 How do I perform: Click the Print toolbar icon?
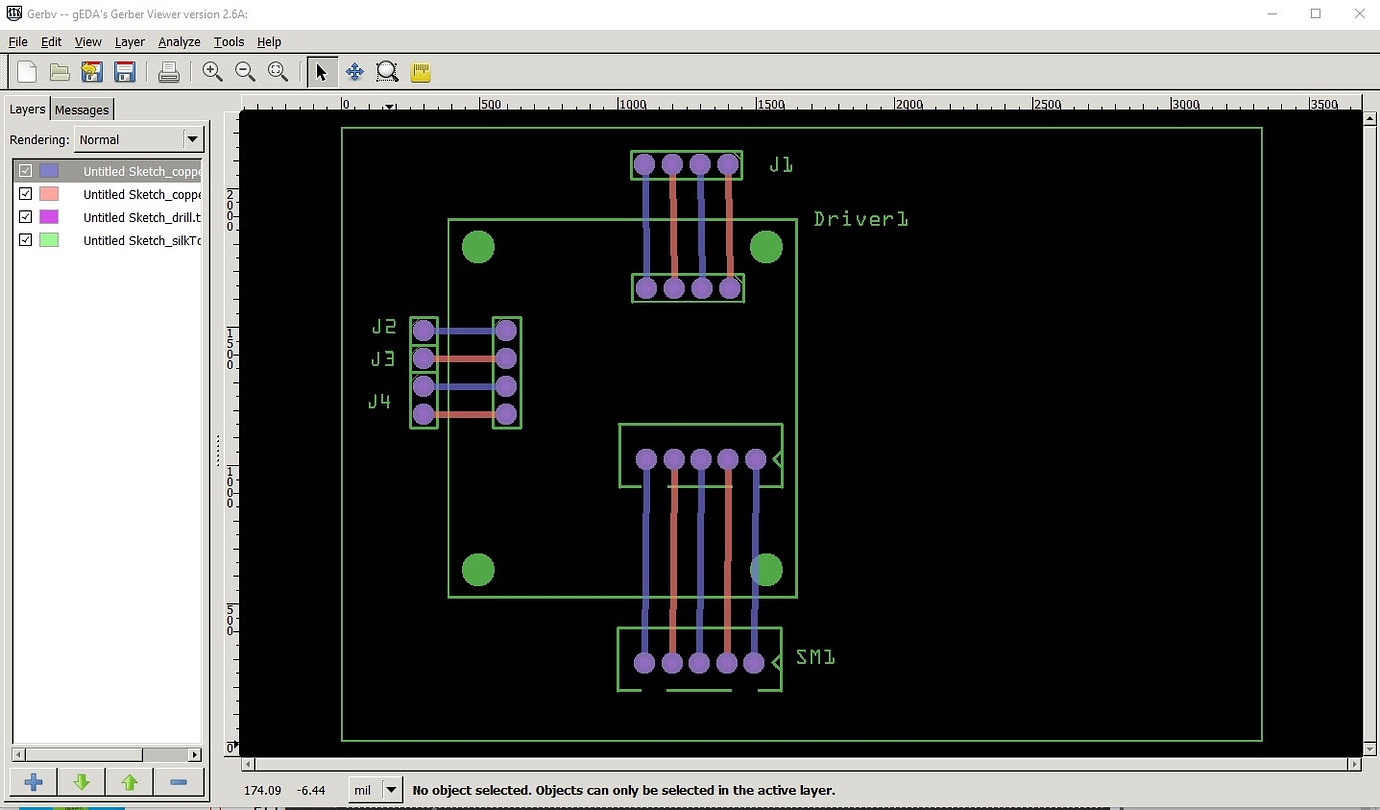pos(169,72)
